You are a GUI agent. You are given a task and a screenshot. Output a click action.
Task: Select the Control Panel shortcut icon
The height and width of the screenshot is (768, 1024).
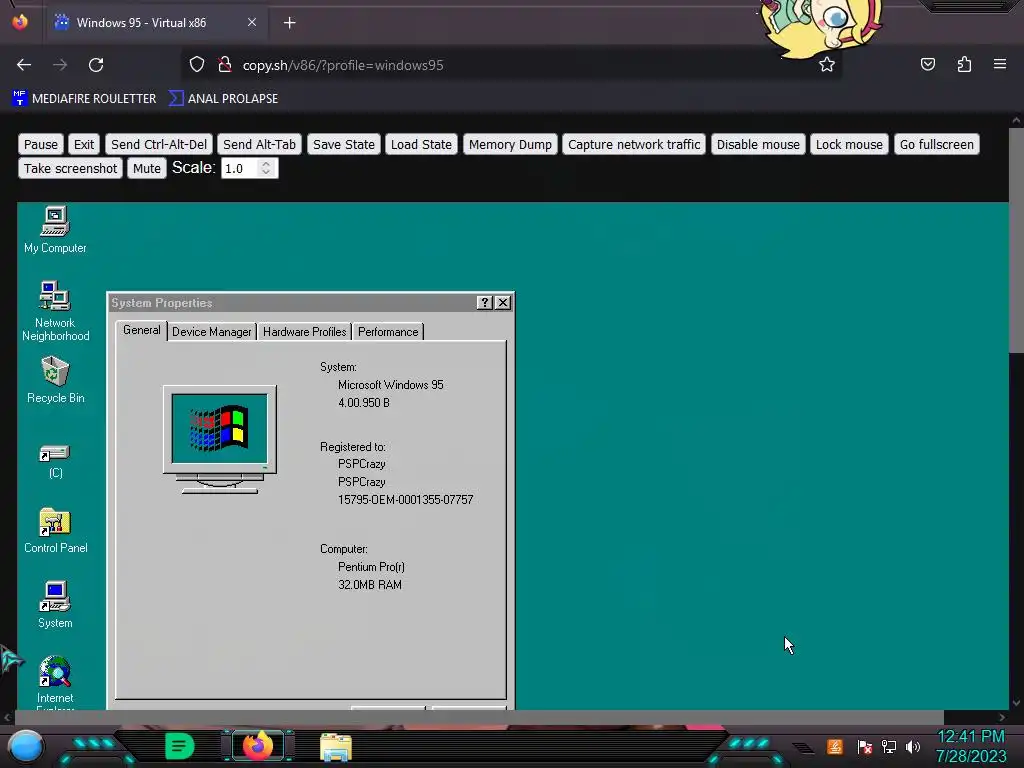point(55,530)
